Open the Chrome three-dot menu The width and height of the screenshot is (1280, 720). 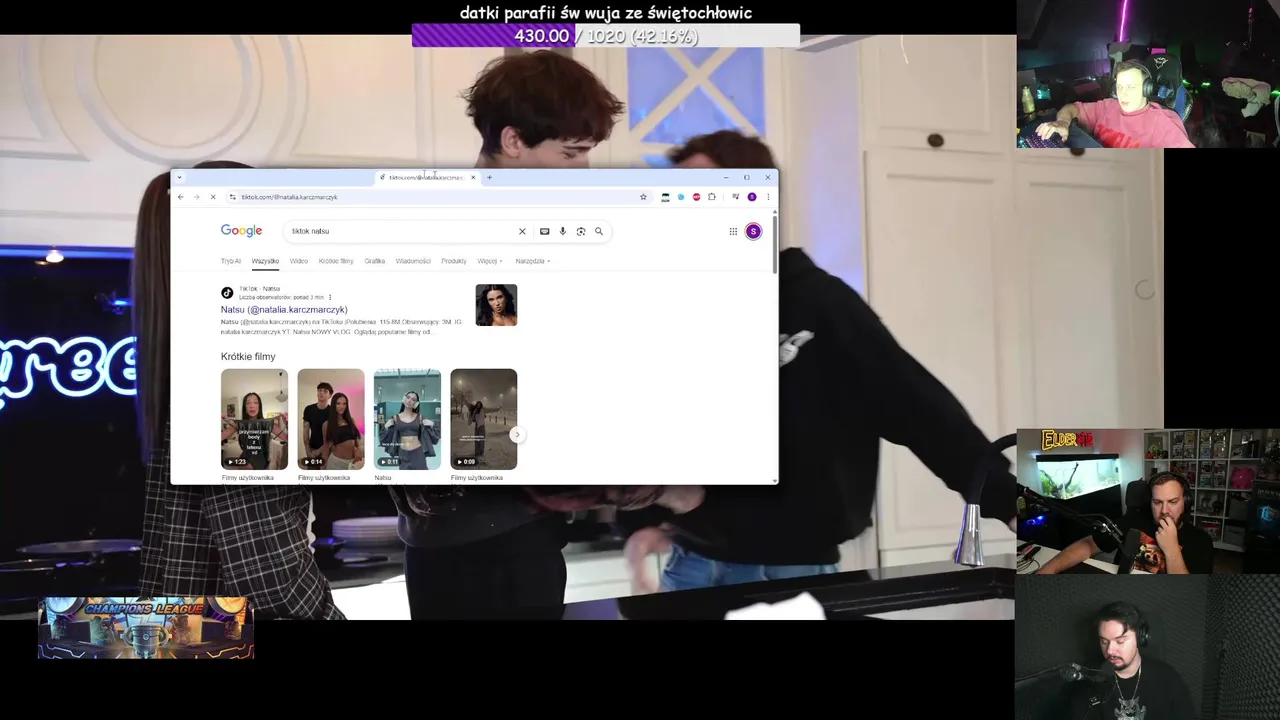(768, 197)
